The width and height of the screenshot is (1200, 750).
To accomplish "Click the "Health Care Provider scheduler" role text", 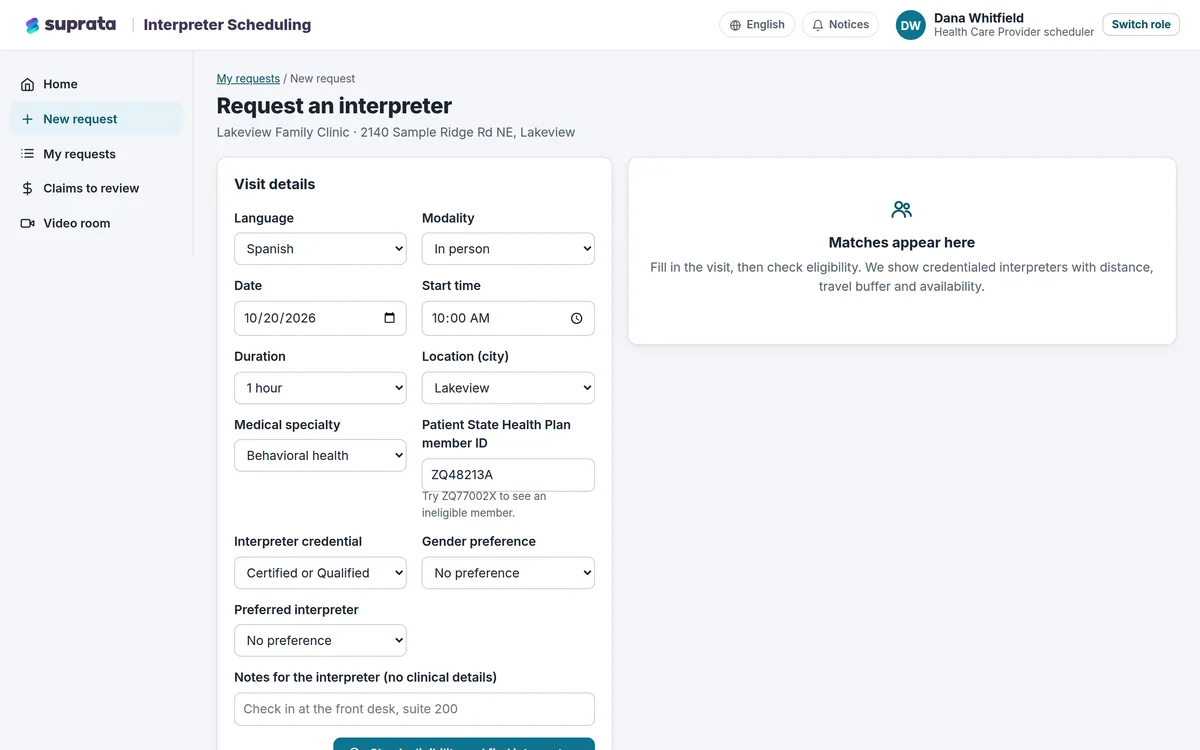I will [1014, 33].
